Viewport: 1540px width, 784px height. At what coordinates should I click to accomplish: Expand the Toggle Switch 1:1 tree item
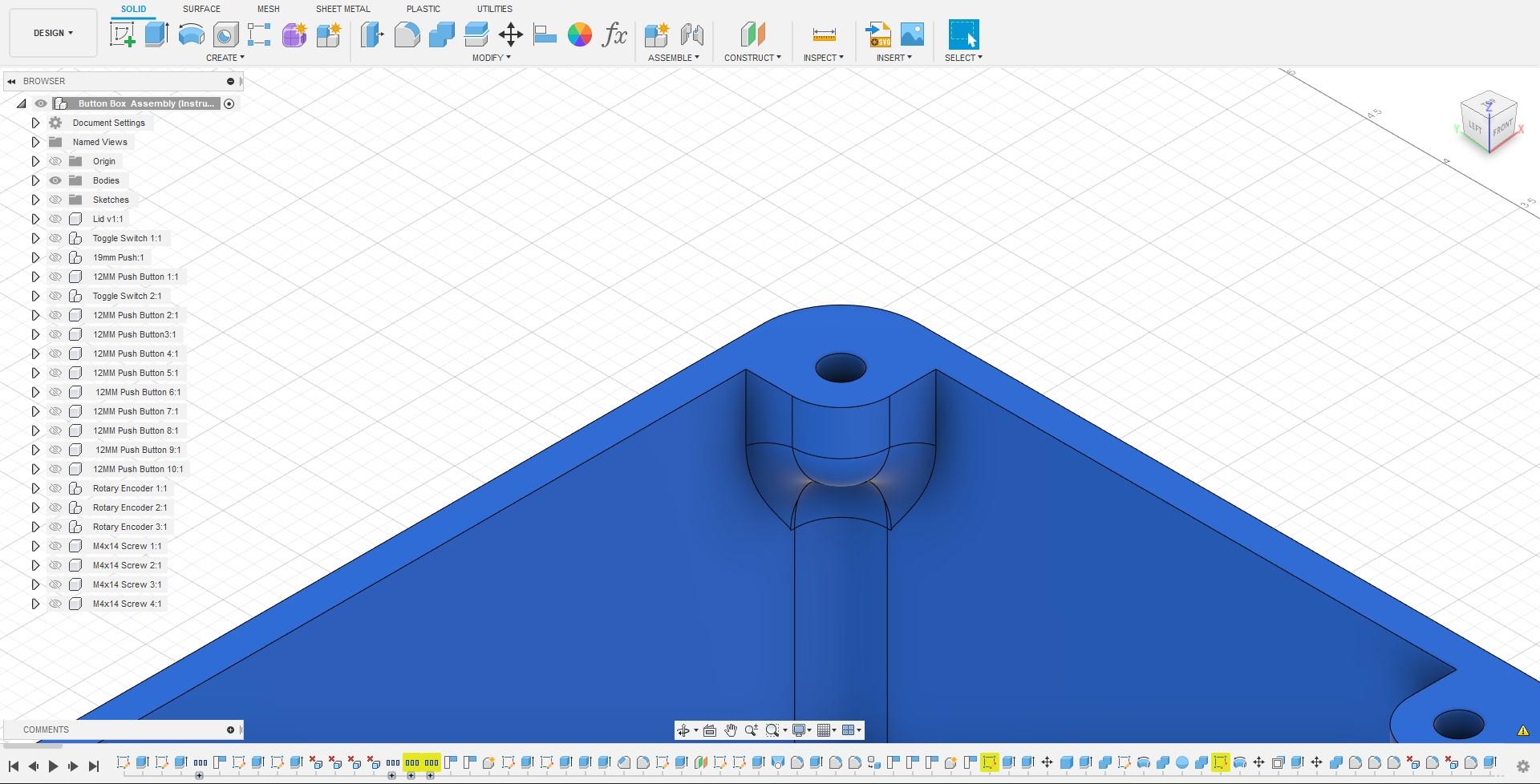click(35, 237)
